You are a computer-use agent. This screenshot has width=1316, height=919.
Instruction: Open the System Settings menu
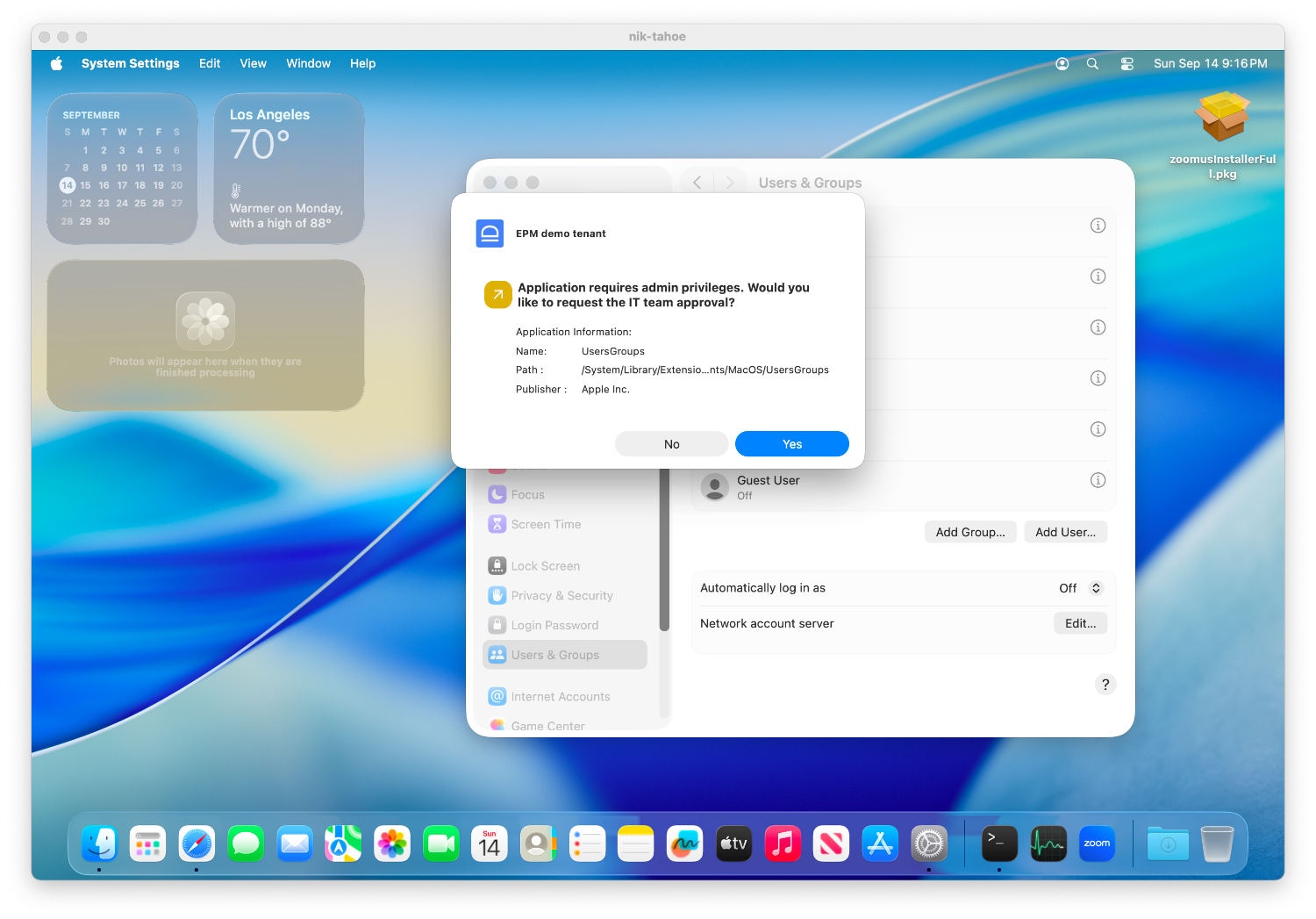click(131, 63)
